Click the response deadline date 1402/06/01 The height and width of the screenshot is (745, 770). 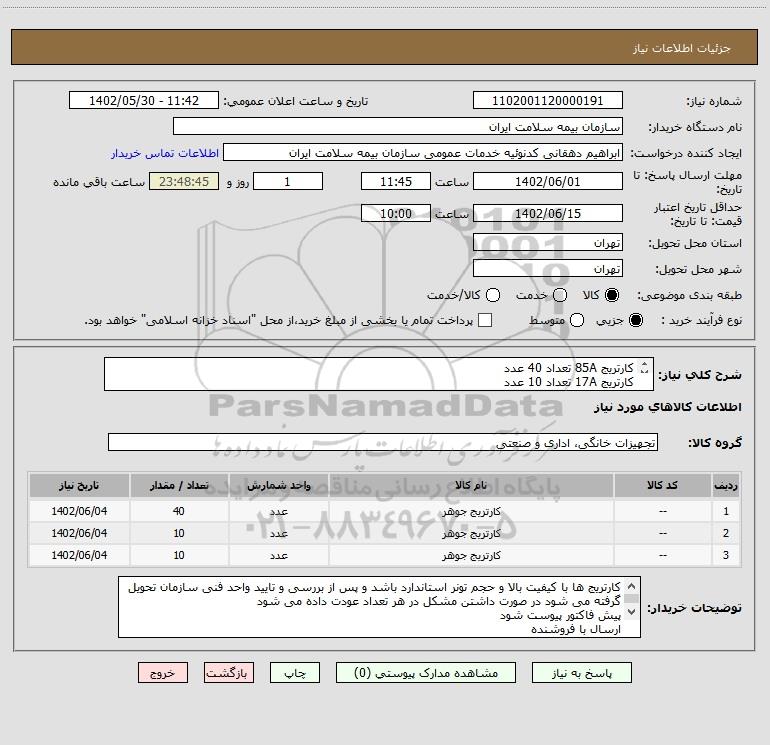pyautogui.click(x=548, y=181)
